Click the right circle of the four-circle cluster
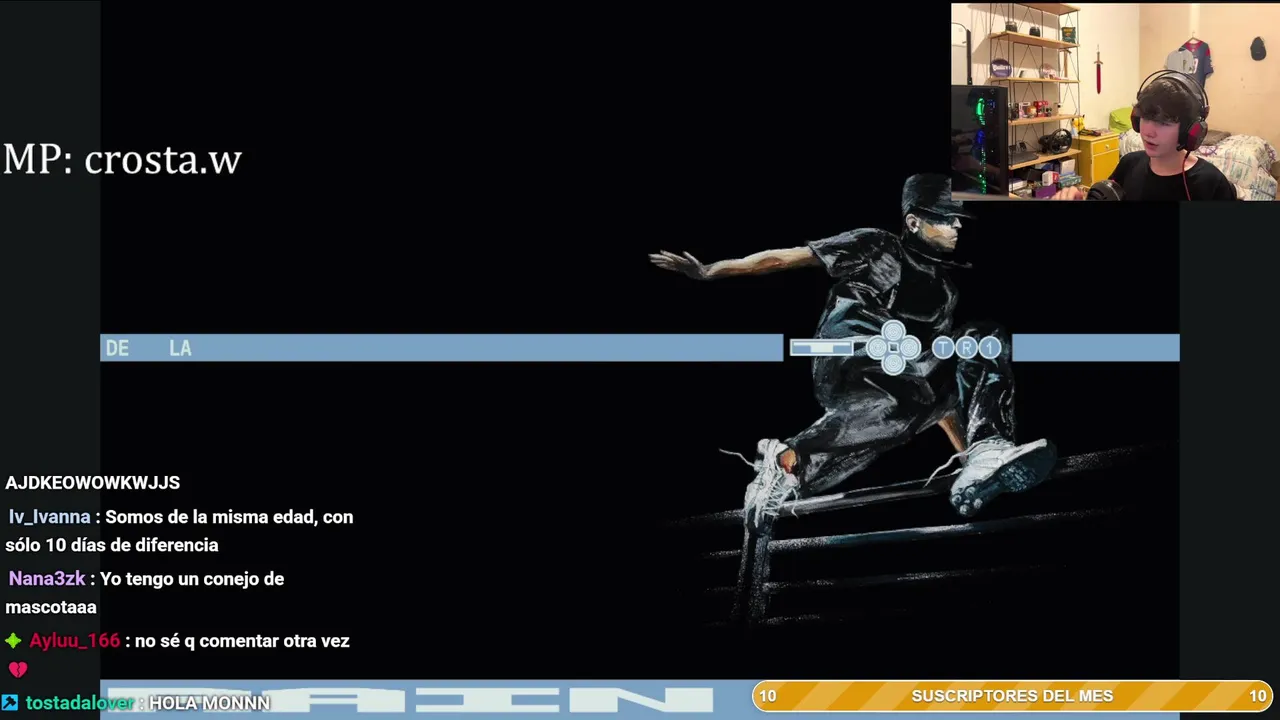Viewport: 1280px width, 720px height. pyautogui.click(x=909, y=348)
